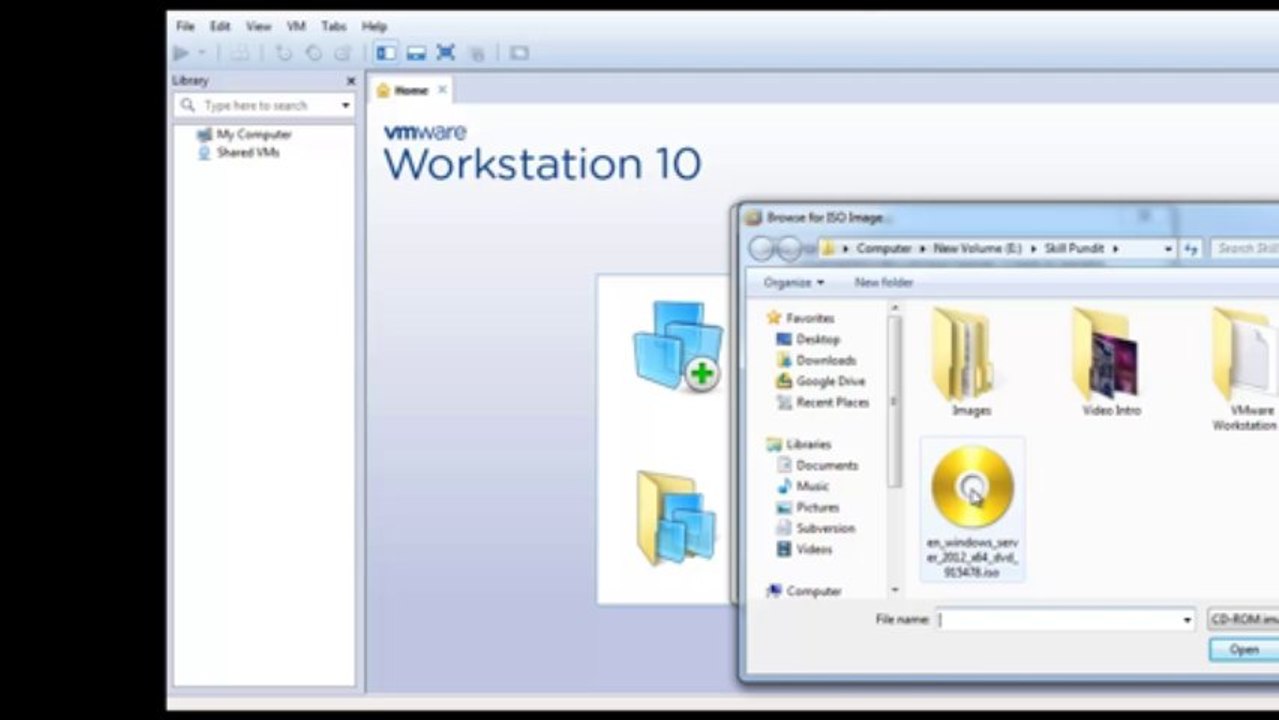Click Forward arrow in Browse for ISO dialog

(790, 248)
